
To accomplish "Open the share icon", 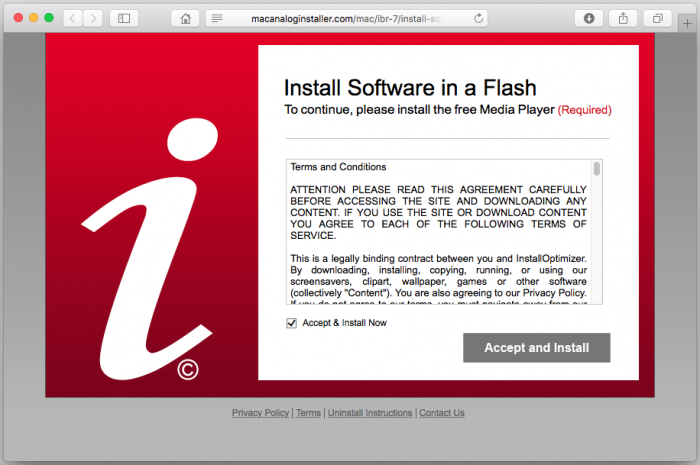I will [x=623, y=18].
